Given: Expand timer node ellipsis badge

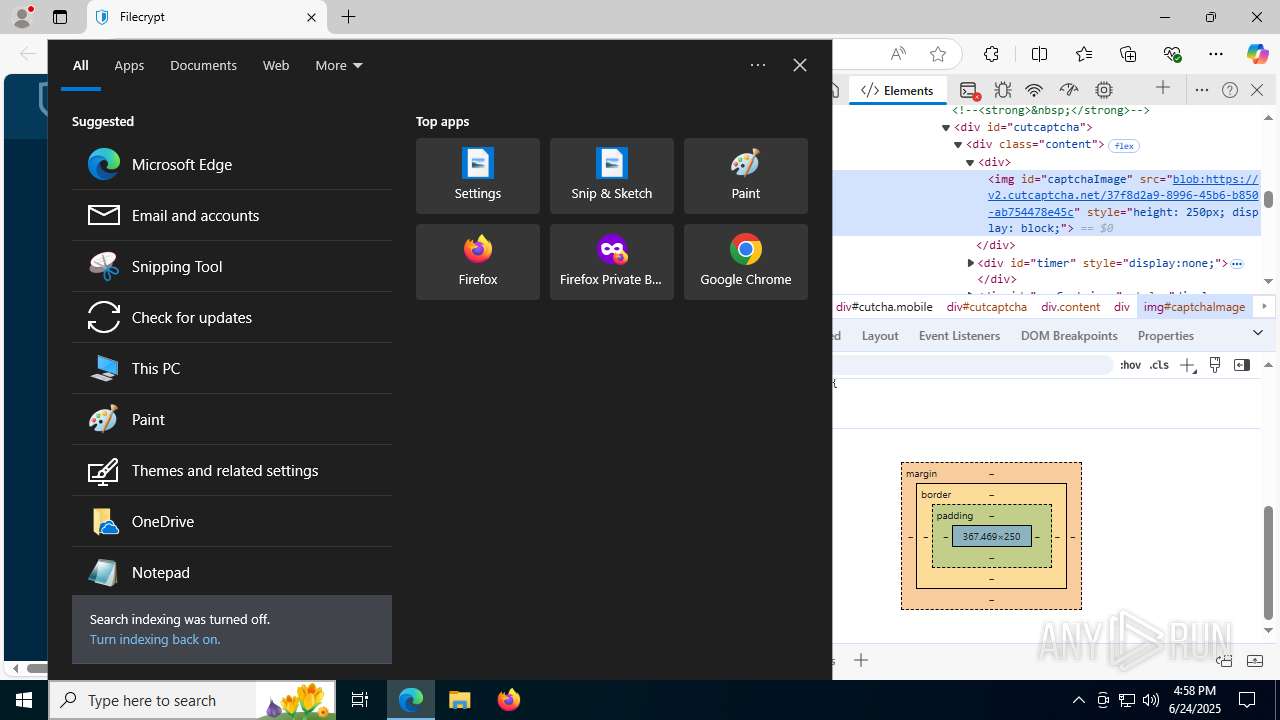Looking at the screenshot, I should [1237, 264].
